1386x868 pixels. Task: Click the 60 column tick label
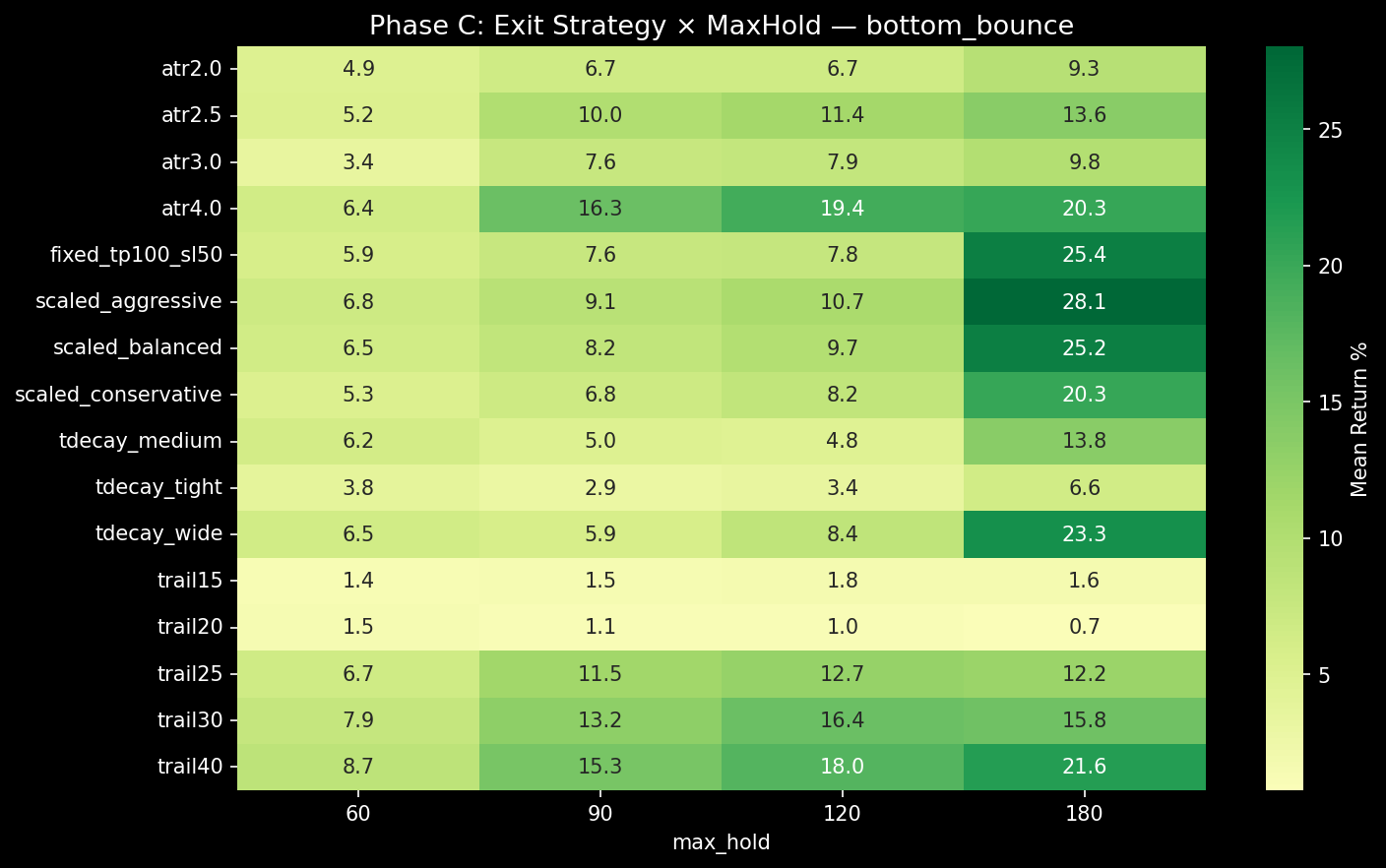tap(357, 814)
